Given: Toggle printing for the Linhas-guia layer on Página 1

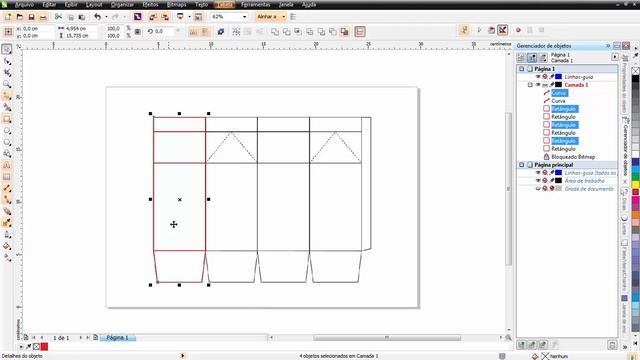Looking at the screenshot, I should 545,77.
